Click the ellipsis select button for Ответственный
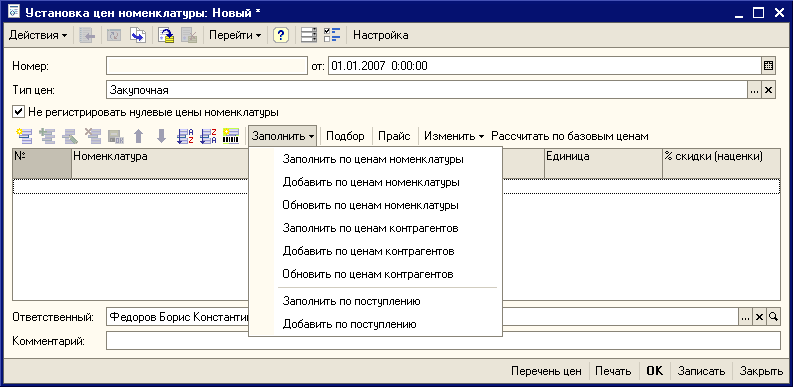Viewport: 794px width, 388px height. (745, 317)
